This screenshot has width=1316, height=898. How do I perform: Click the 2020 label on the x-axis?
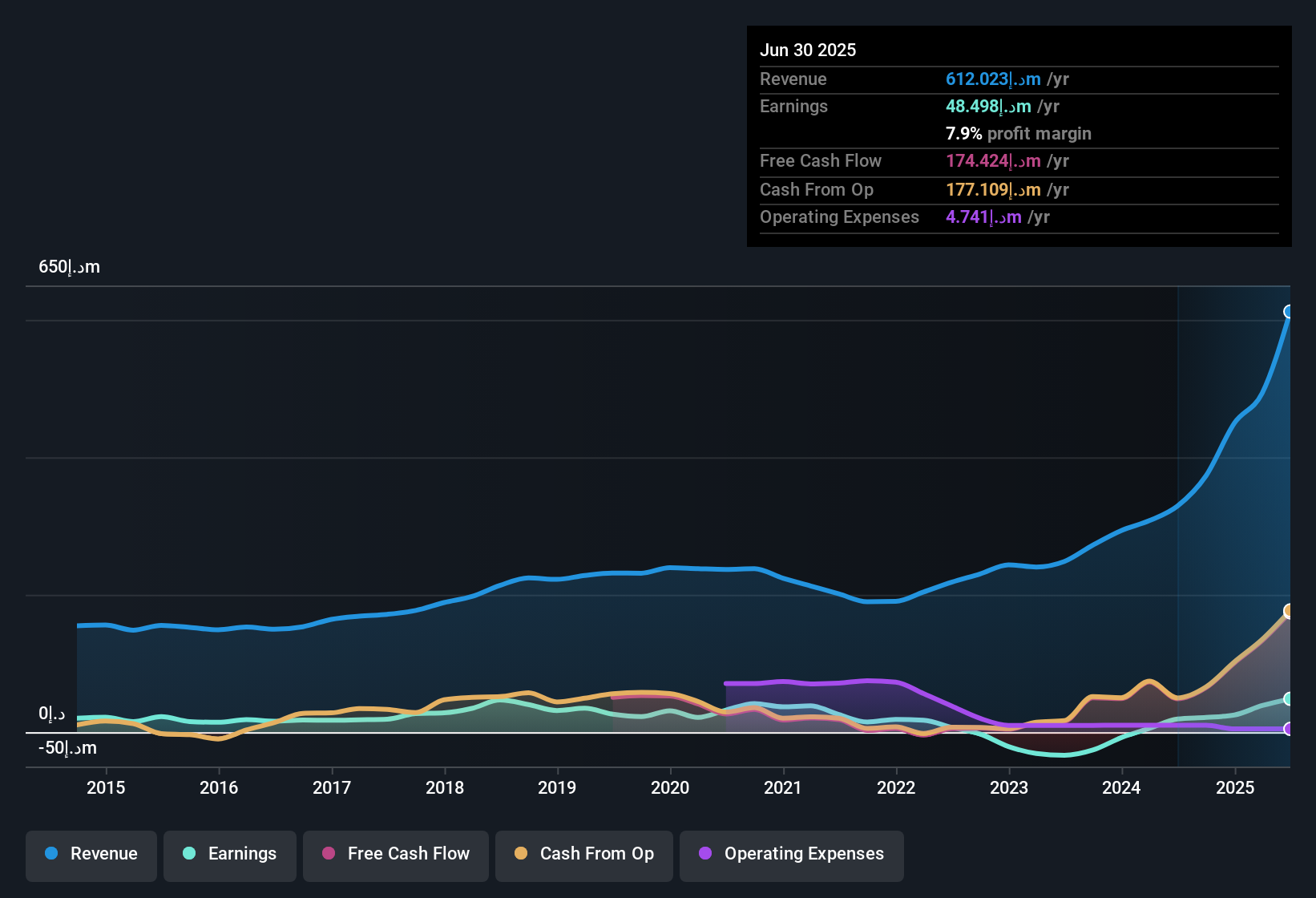point(671,788)
